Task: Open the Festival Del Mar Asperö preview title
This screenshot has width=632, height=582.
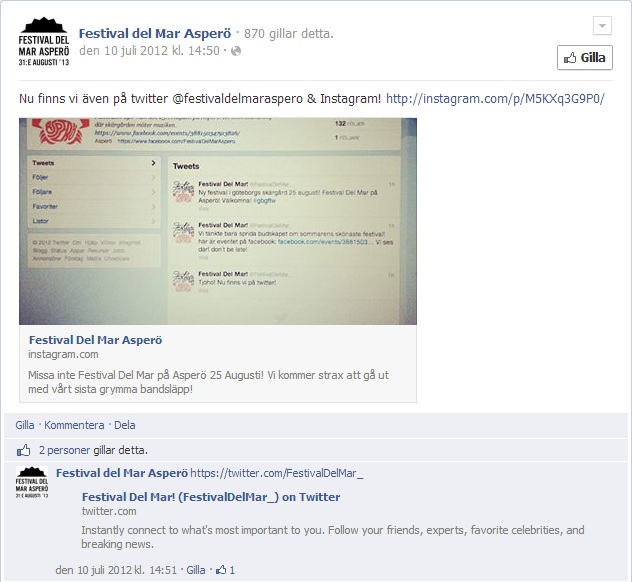Action: pyautogui.click(x=96, y=340)
